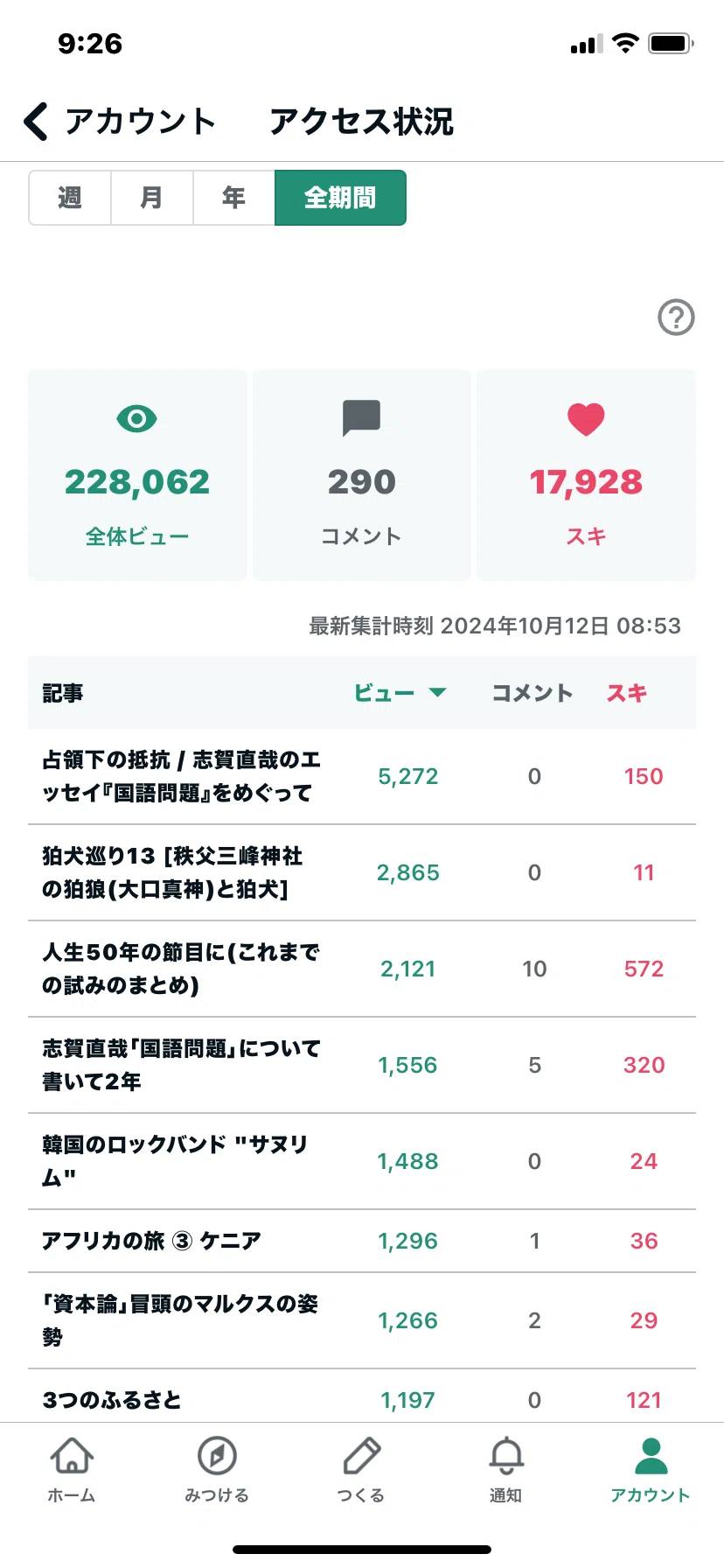Open article アフリカの旅 ③ ケニア
Viewport: 724px width, 1568px height.
pos(362,1241)
